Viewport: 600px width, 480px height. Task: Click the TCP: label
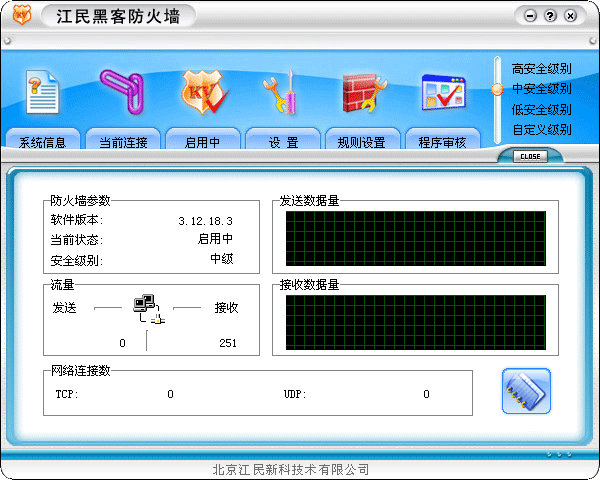pos(67,394)
